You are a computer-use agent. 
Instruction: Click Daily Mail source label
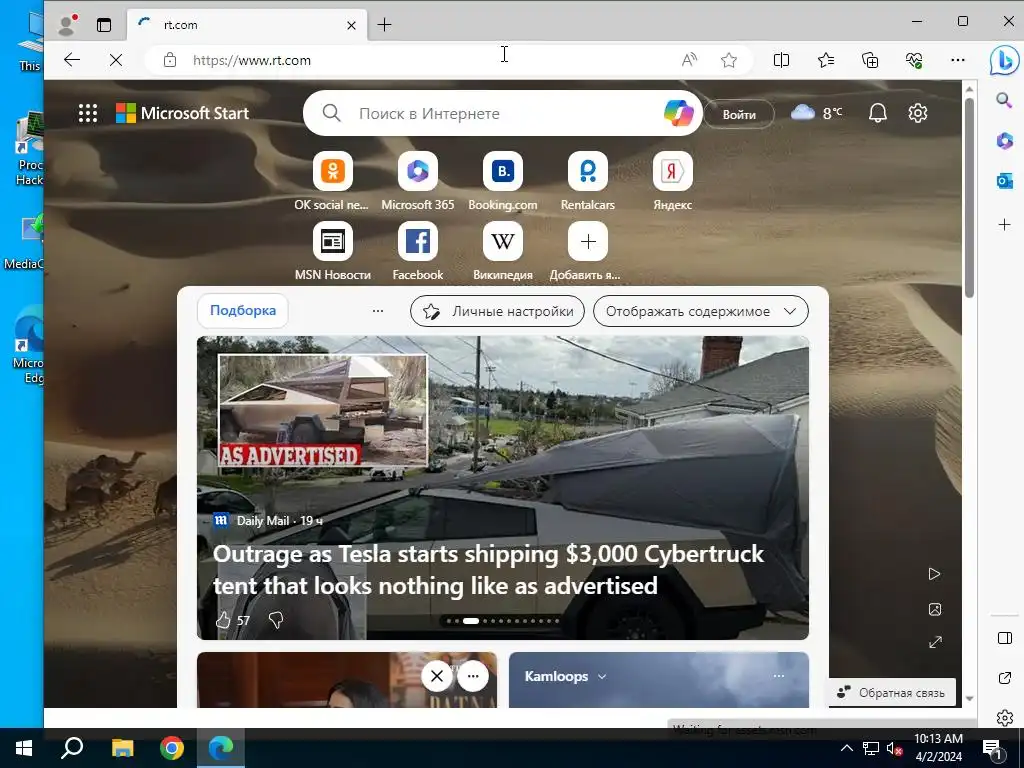tap(263, 520)
